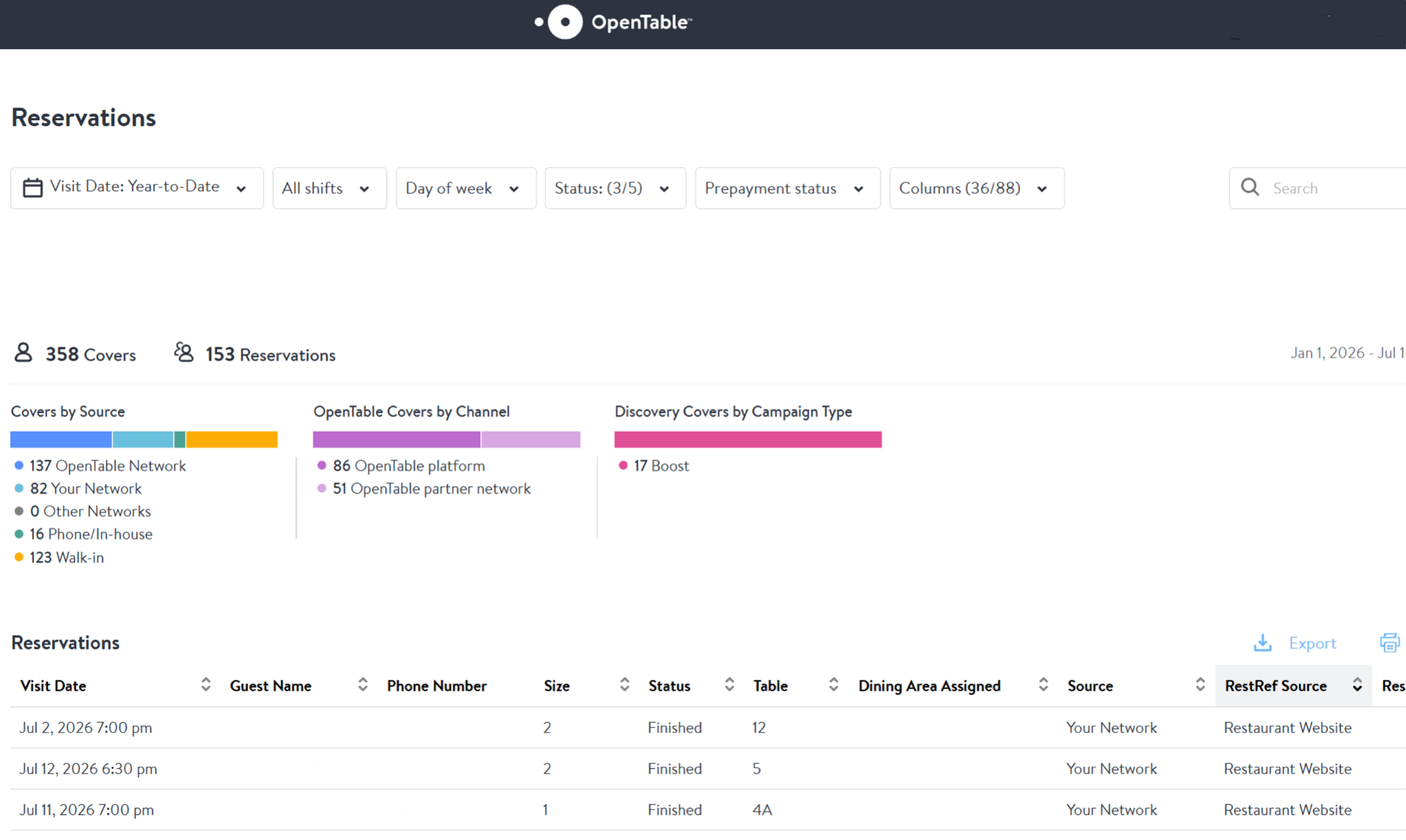Click the light blue Your Network segment
1406x840 pixels.
pyautogui.click(x=143, y=439)
